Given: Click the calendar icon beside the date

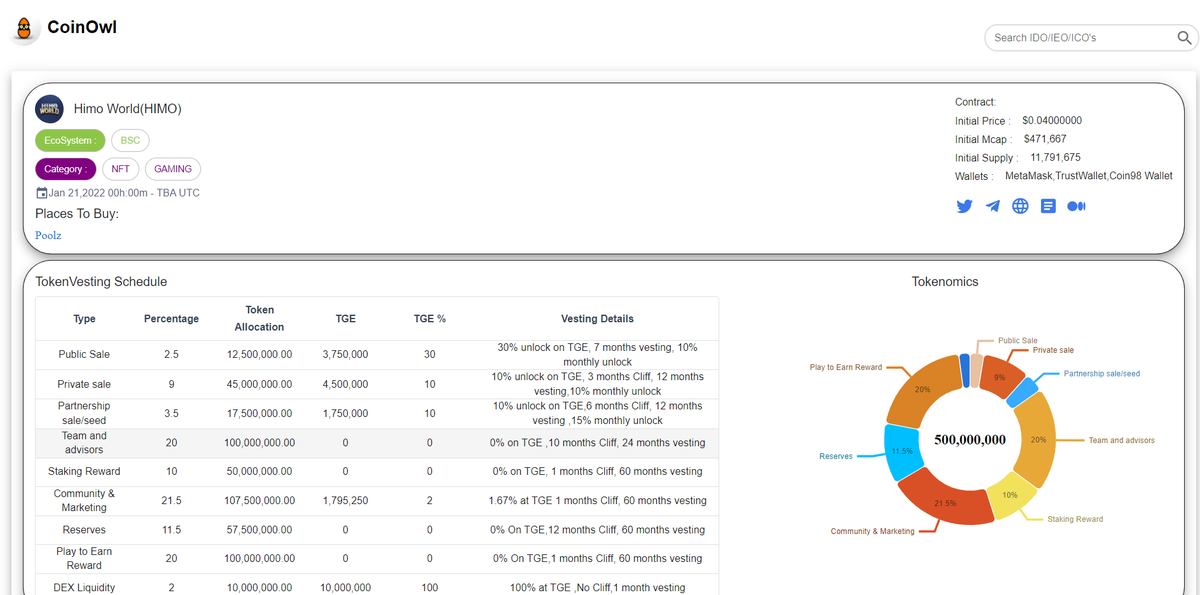Looking at the screenshot, I should coord(41,193).
